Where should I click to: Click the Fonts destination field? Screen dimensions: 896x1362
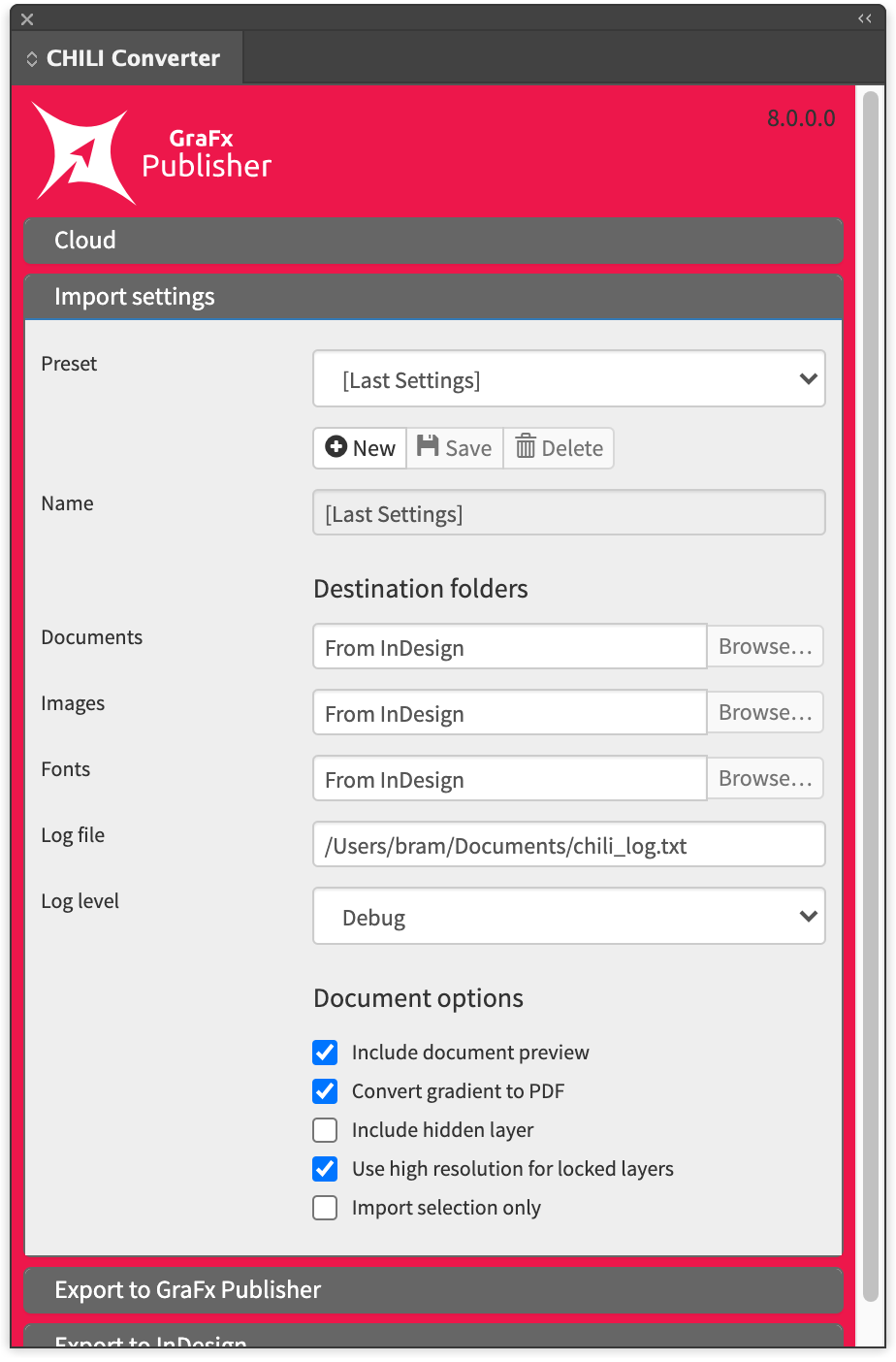[x=510, y=779]
